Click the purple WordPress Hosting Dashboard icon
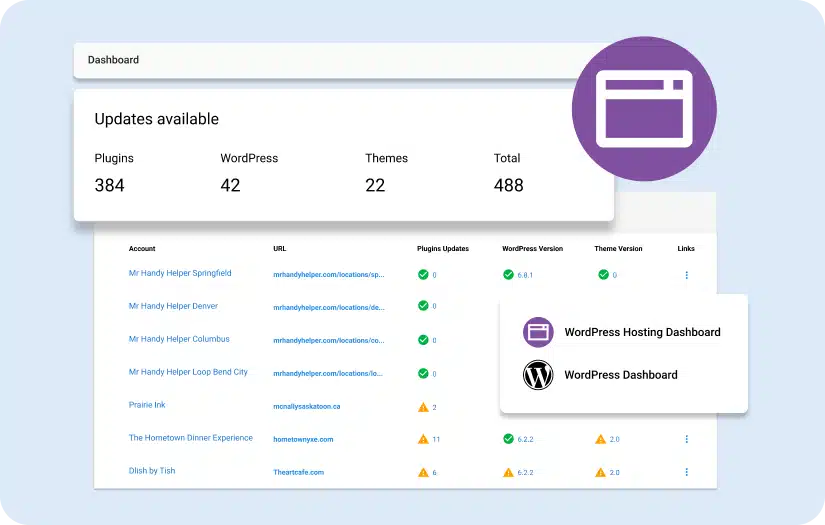The image size is (825, 525). [538, 332]
